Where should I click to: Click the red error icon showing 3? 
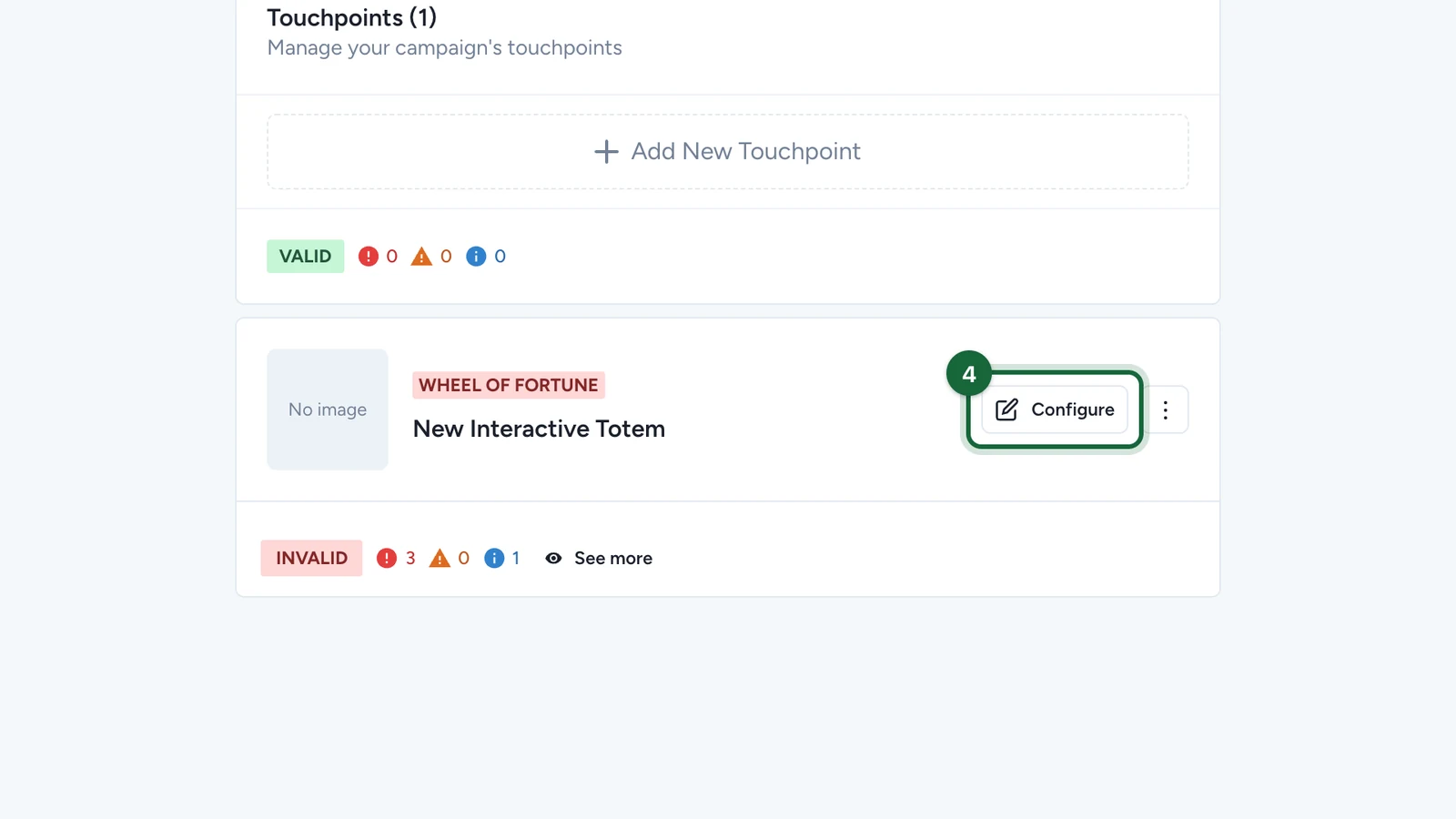coord(387,558)
